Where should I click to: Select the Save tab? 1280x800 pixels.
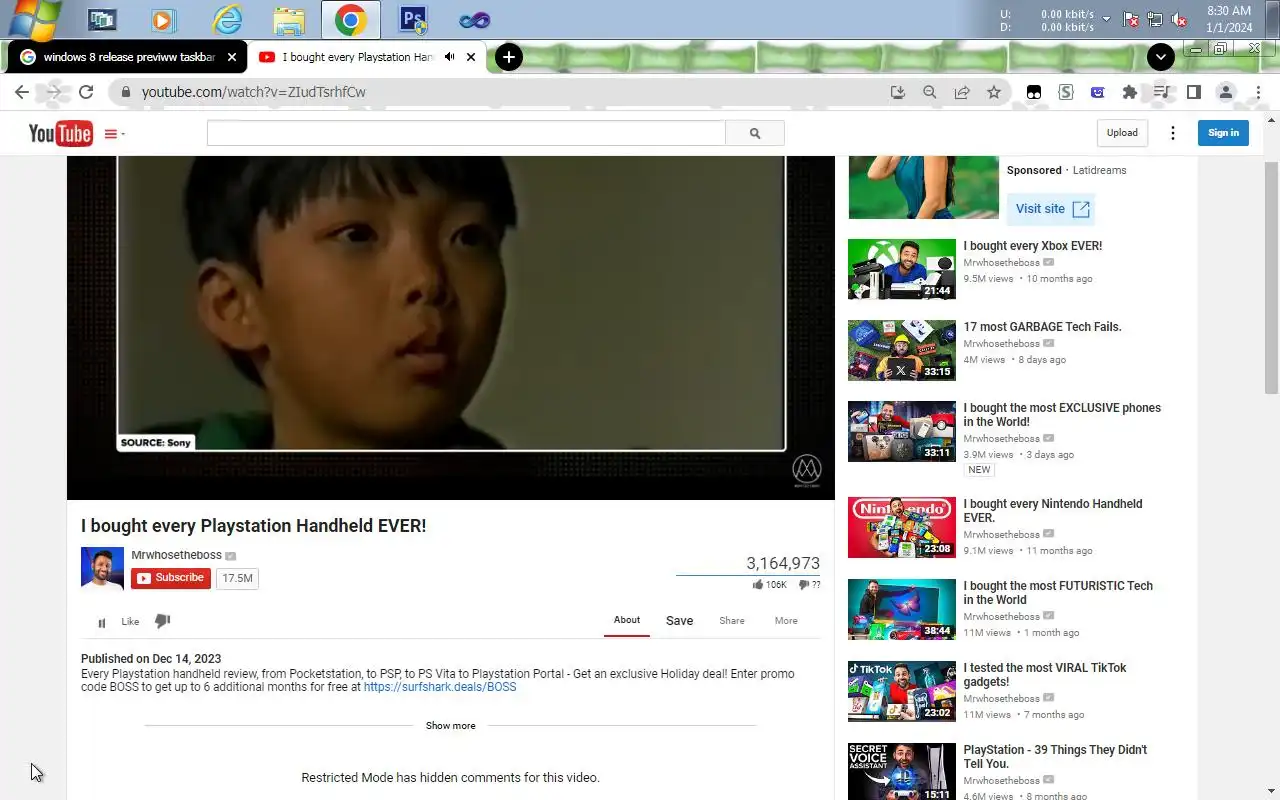point(680,621)
